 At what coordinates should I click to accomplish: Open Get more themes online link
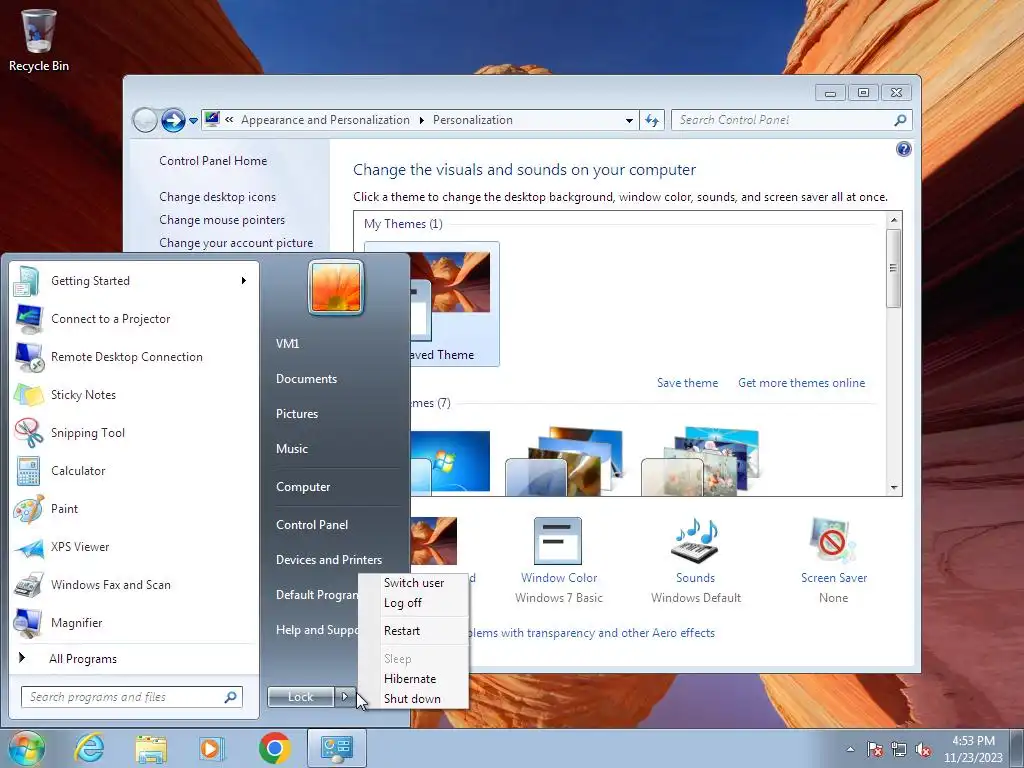click(x=801, y=383)
